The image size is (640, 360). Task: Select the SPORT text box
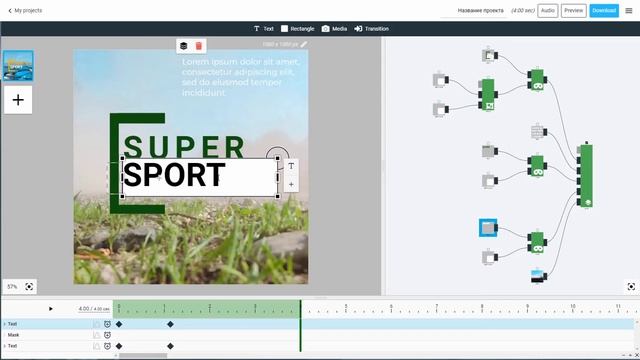200,177
